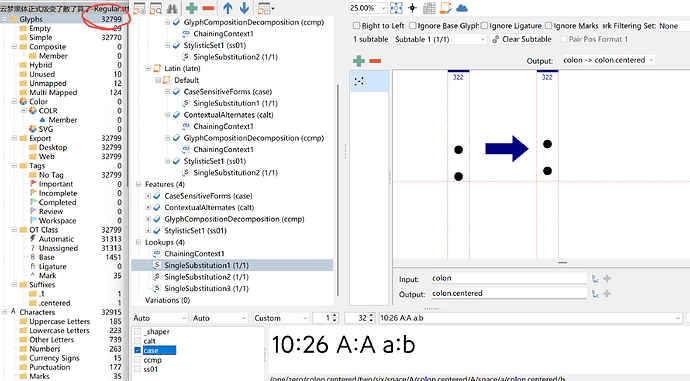Click the ChainingContext1 lookup icon under Lookups
This screenshot has height=381, width=690.
[157, 254]
